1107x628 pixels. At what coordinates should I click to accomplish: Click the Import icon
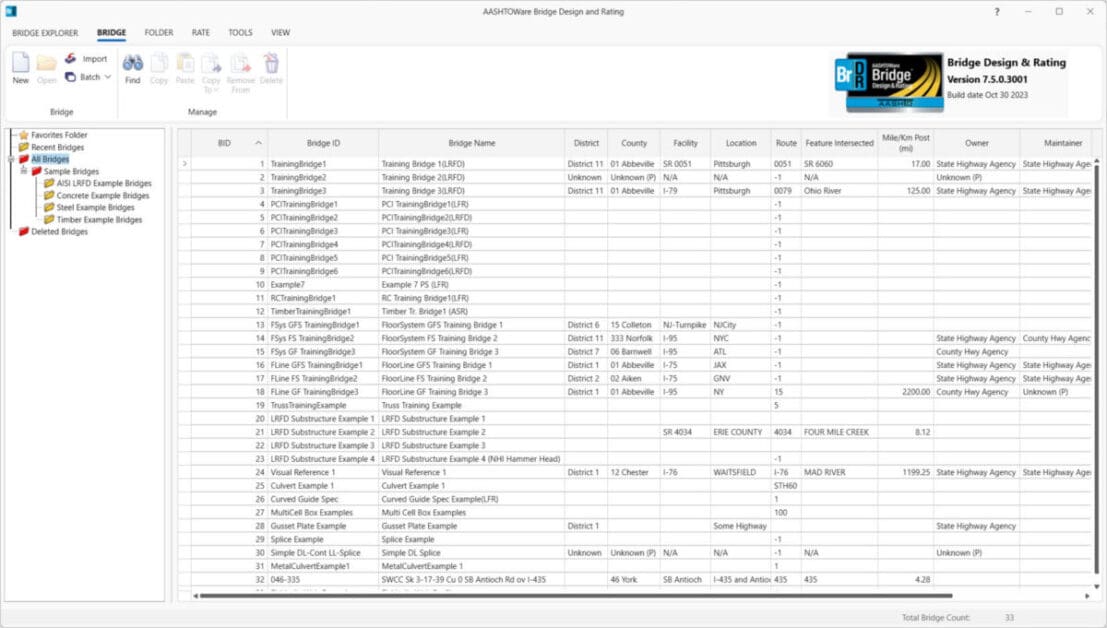71,59
